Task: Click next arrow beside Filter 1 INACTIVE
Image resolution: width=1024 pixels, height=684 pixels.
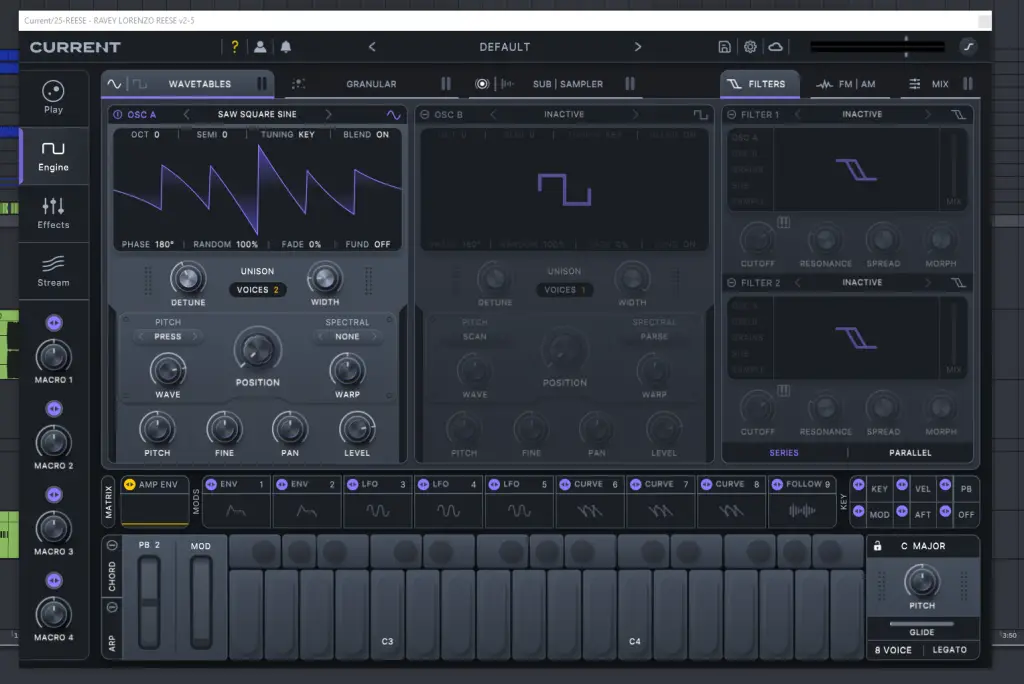Action: (x=927, y=114)
